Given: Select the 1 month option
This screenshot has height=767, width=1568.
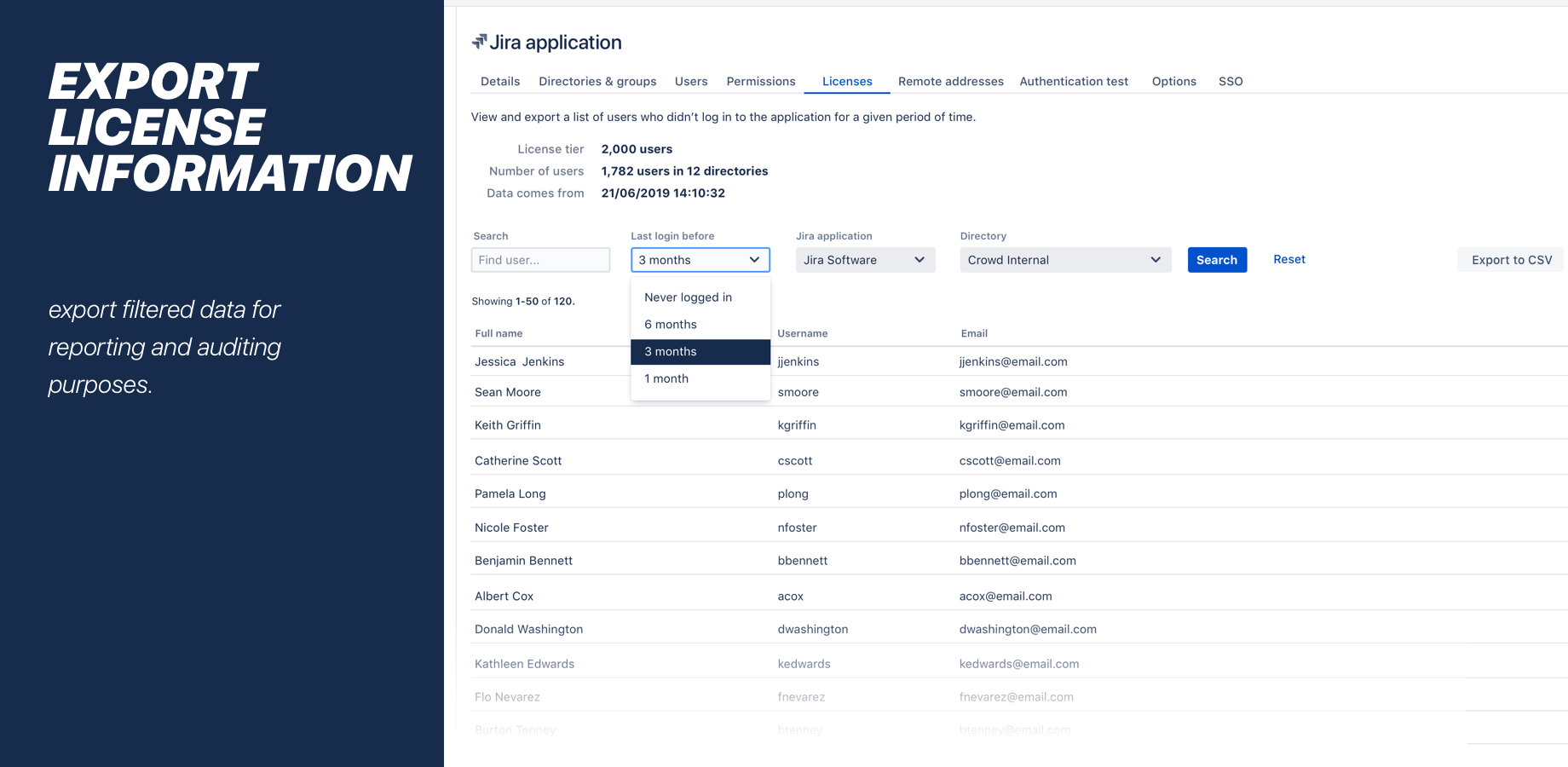Looking at the screenshot, I should tap(700, 379).
